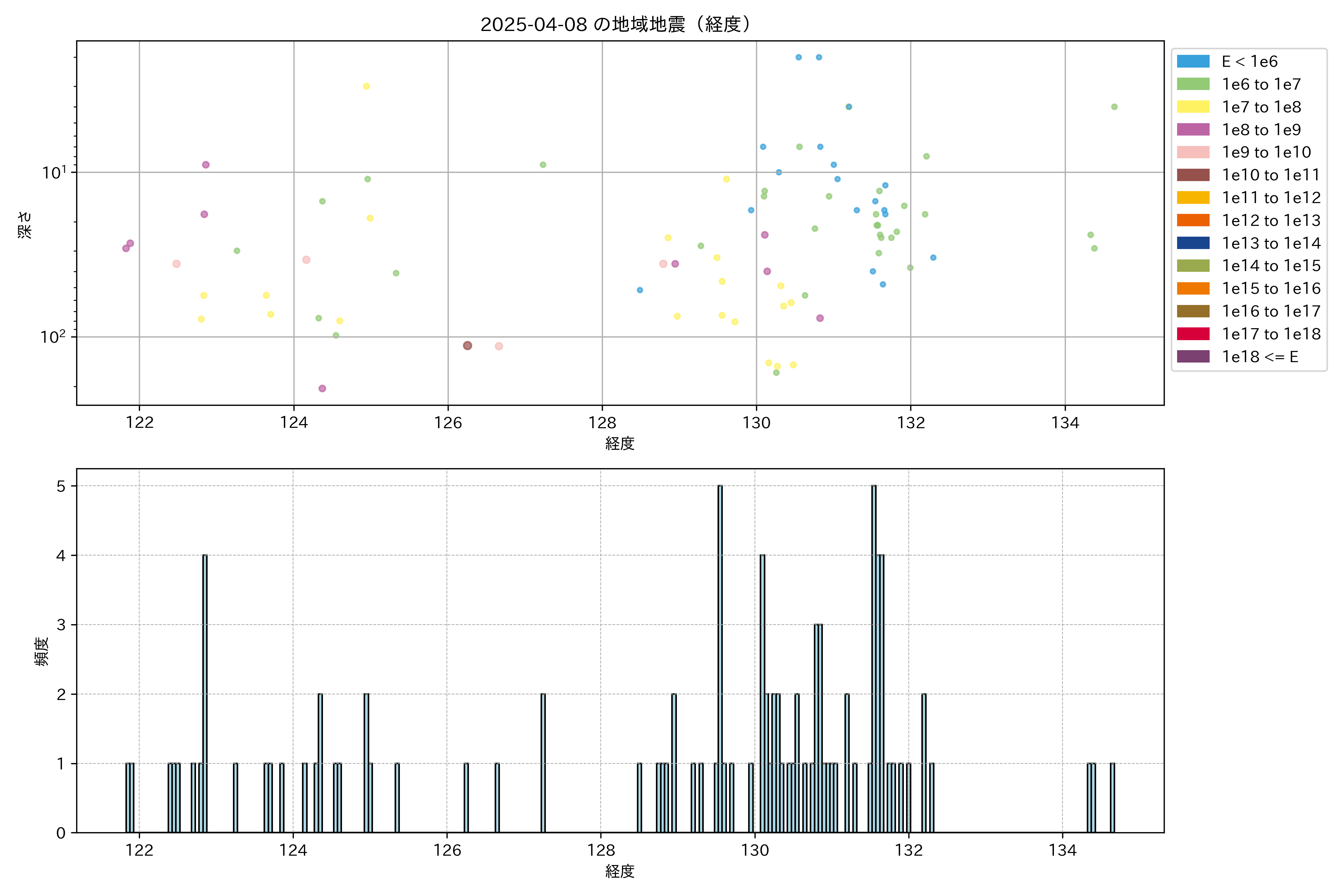Click the pink 1e9 to 1e10 legend swatch
The height and width of the screenshot is (896, 1344).
(x=1193, y=153)
